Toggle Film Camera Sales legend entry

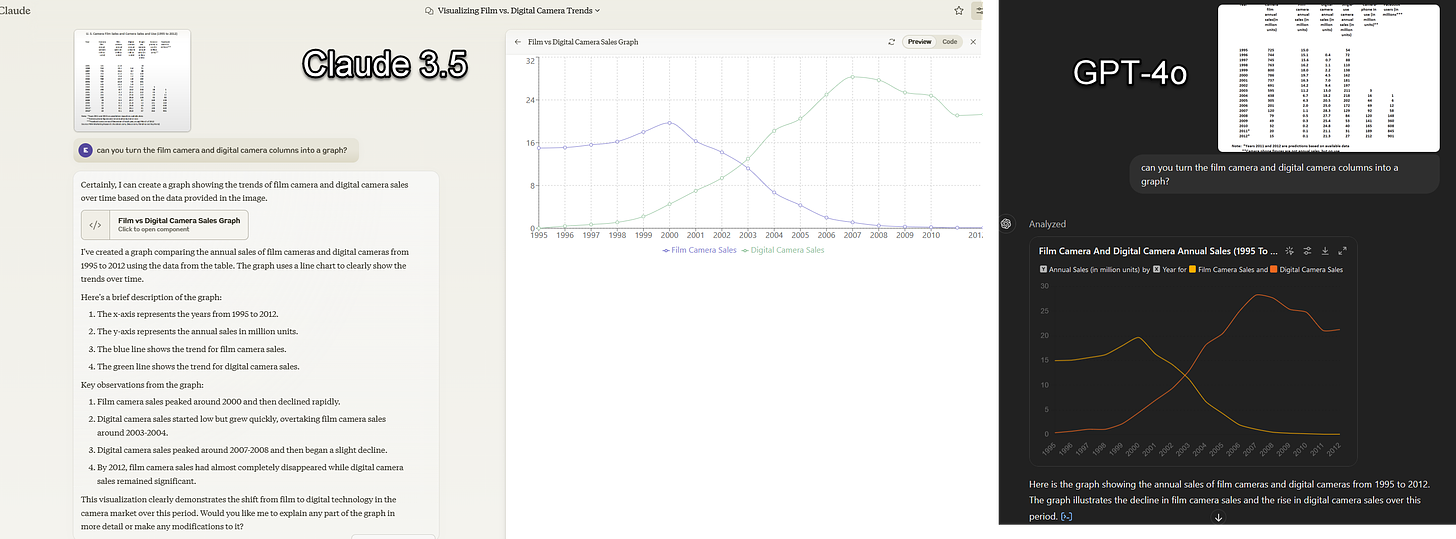698,250
